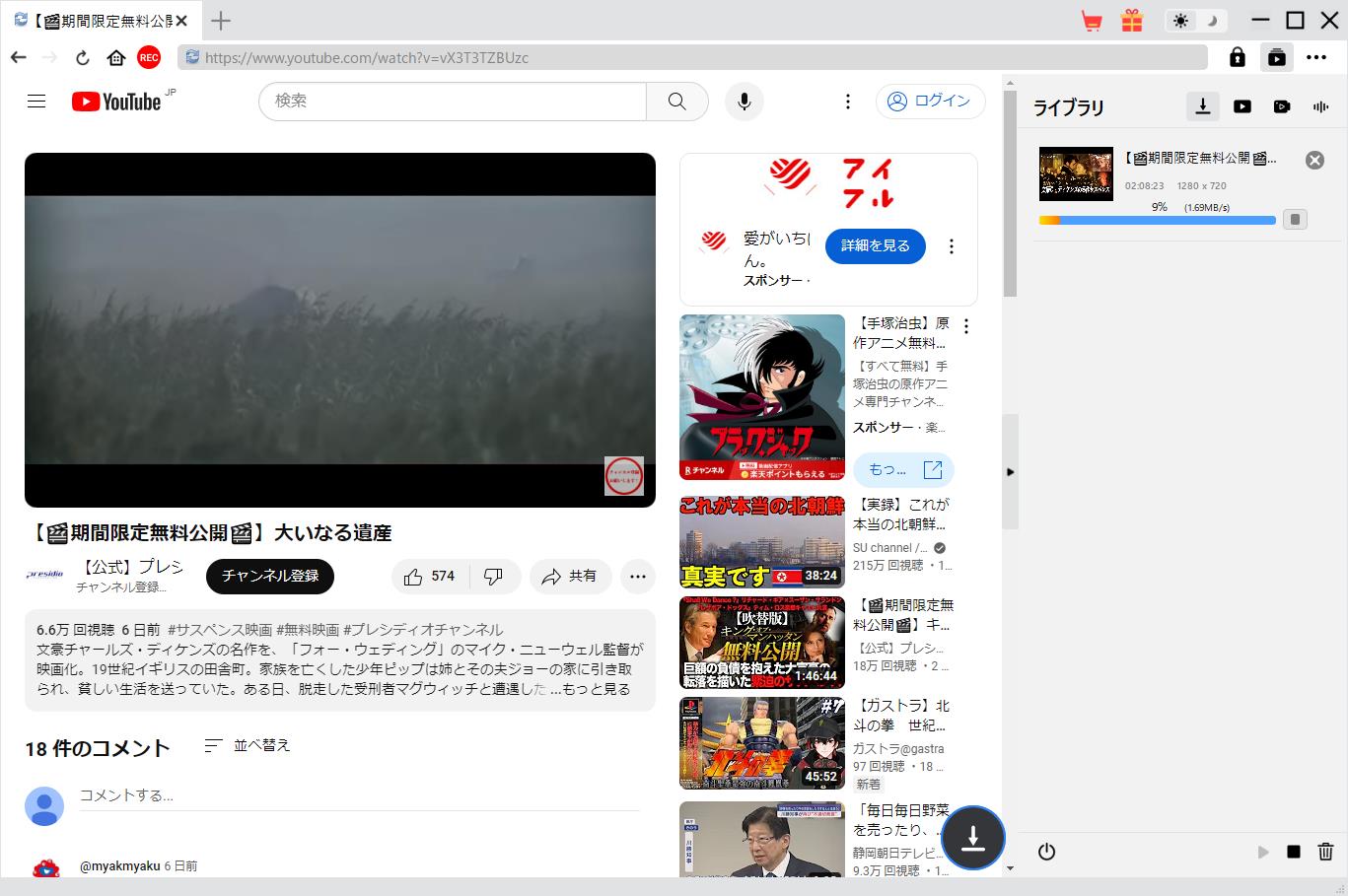Click the コメントする comment field
Viewport: 1348px width, 896px height.
point(359,795)
